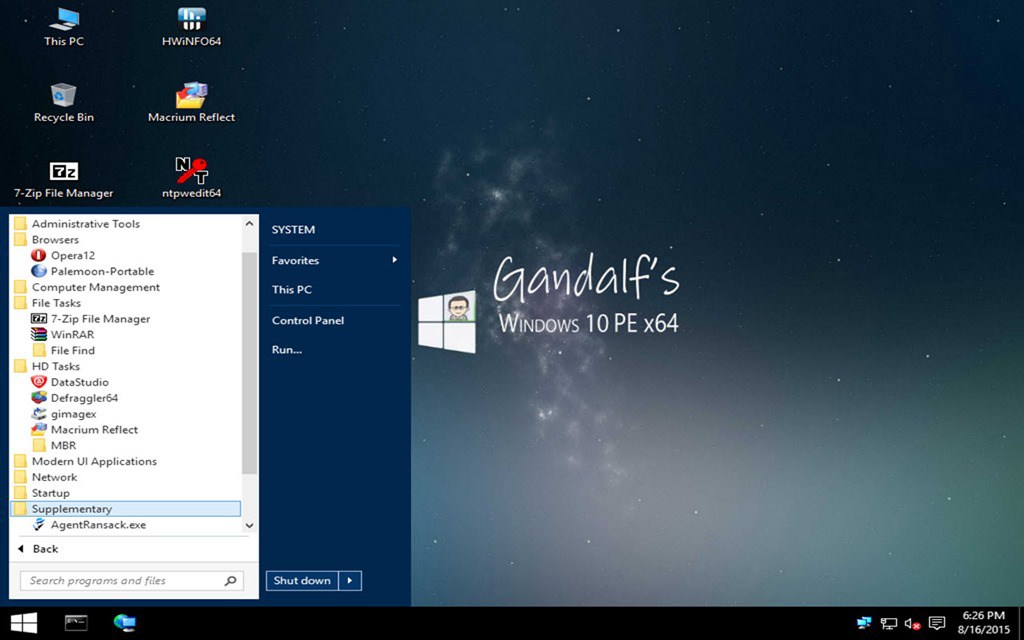Open the This PC desktop icon

pos(63,26)
